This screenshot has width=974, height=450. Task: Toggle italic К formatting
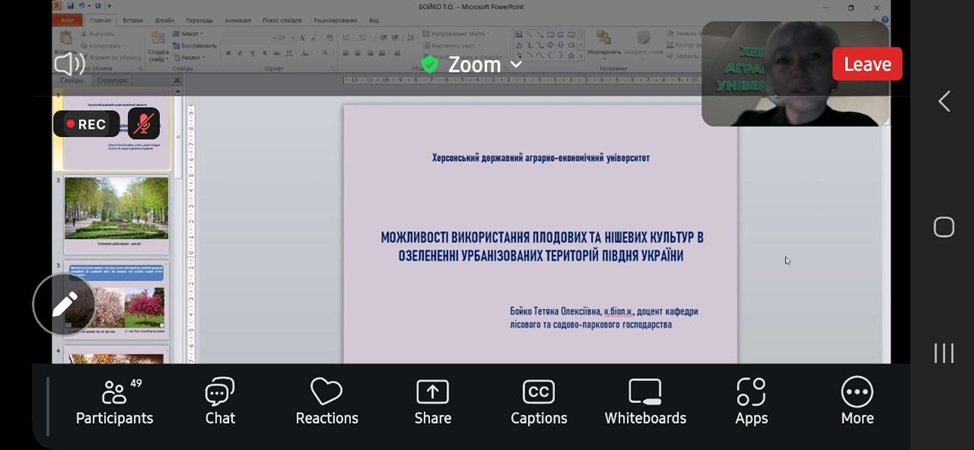click(240, 53)
